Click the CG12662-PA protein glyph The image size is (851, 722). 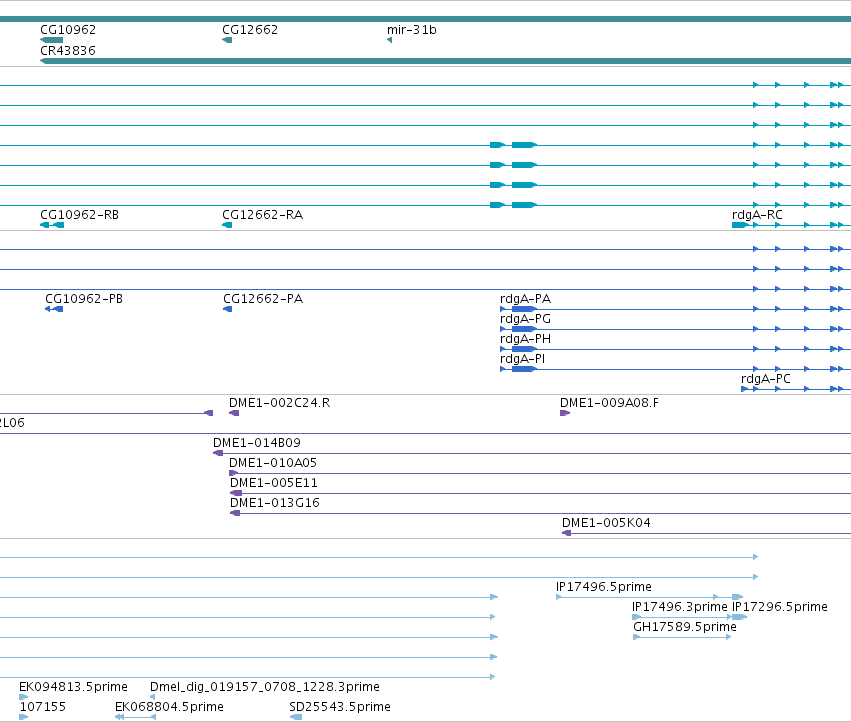click(228, 309)
